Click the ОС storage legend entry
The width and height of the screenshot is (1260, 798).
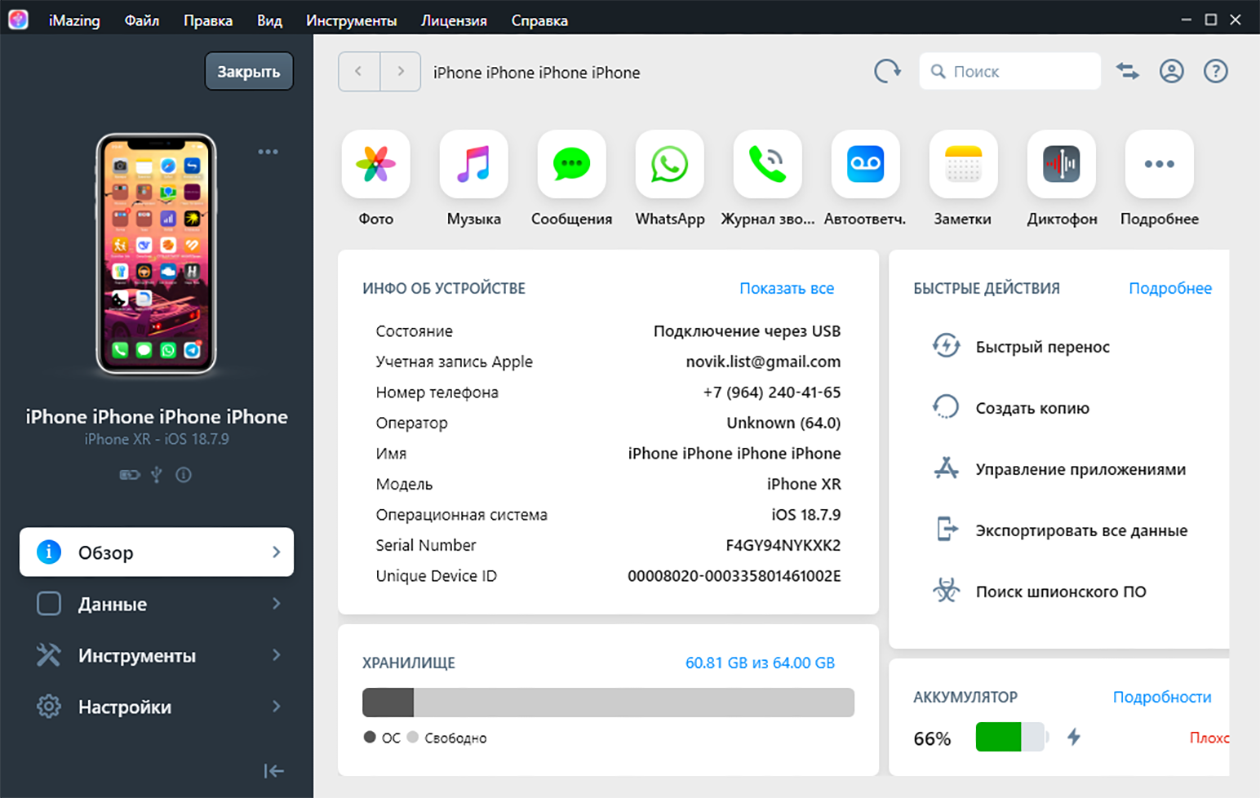pos(382,738)
